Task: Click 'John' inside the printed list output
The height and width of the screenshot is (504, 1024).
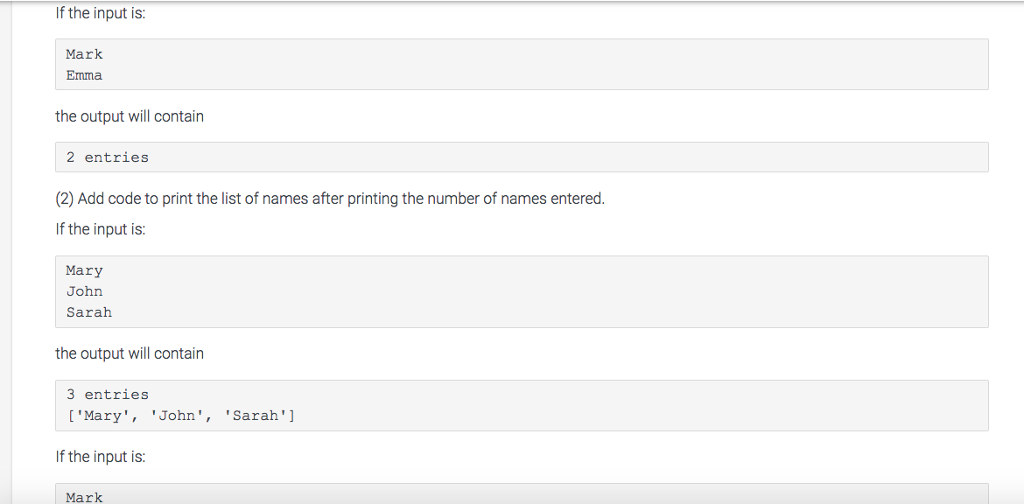Action: point(176,415)
